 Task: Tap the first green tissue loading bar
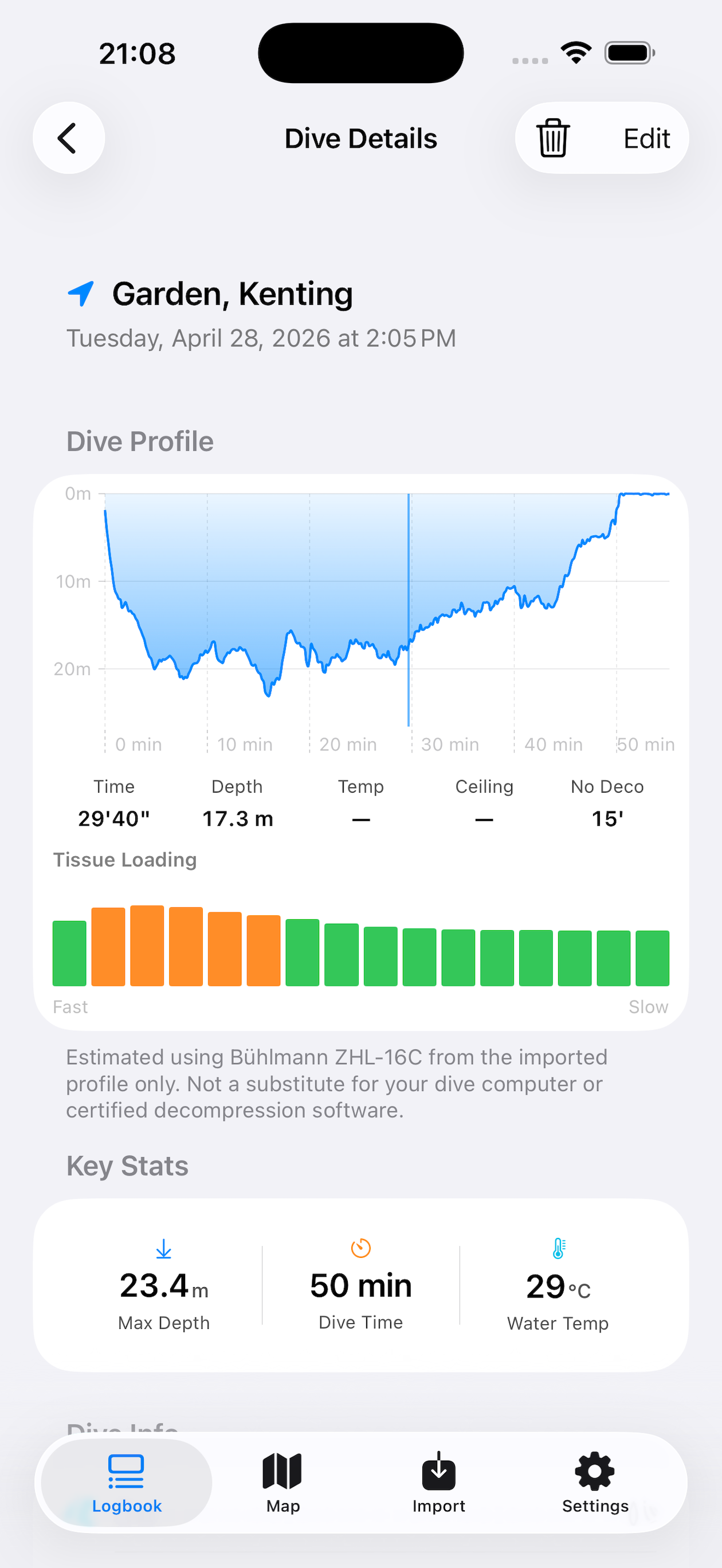(x=69, y=953)
